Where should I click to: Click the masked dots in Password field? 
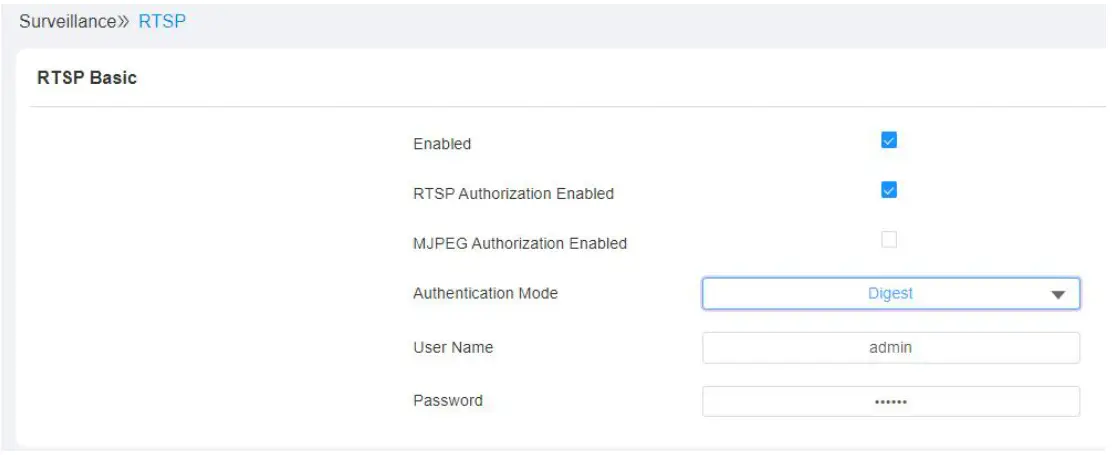(890, 402)
